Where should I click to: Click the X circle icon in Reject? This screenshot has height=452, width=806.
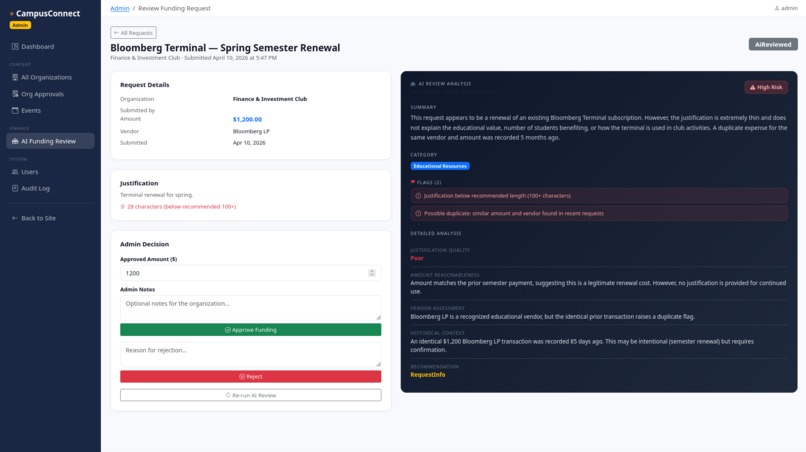coord(242,377)
